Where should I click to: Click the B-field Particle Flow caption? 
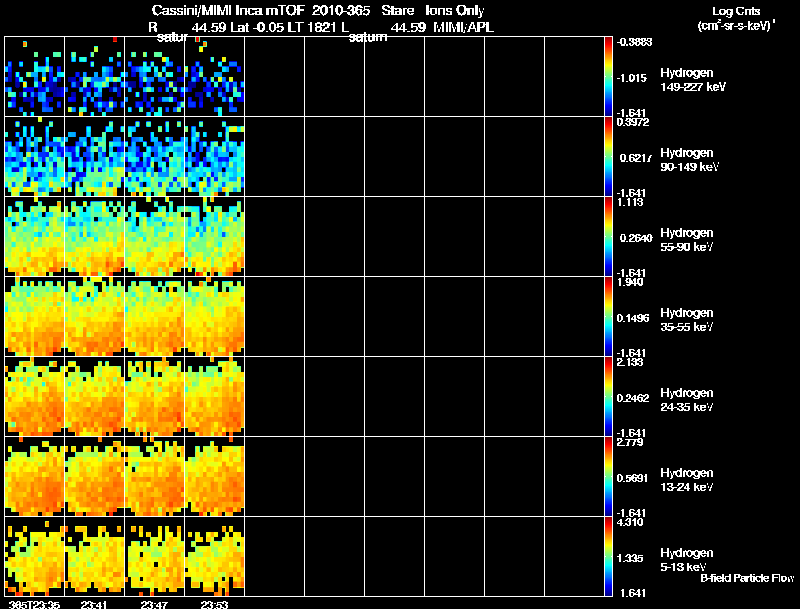[746, 578]
